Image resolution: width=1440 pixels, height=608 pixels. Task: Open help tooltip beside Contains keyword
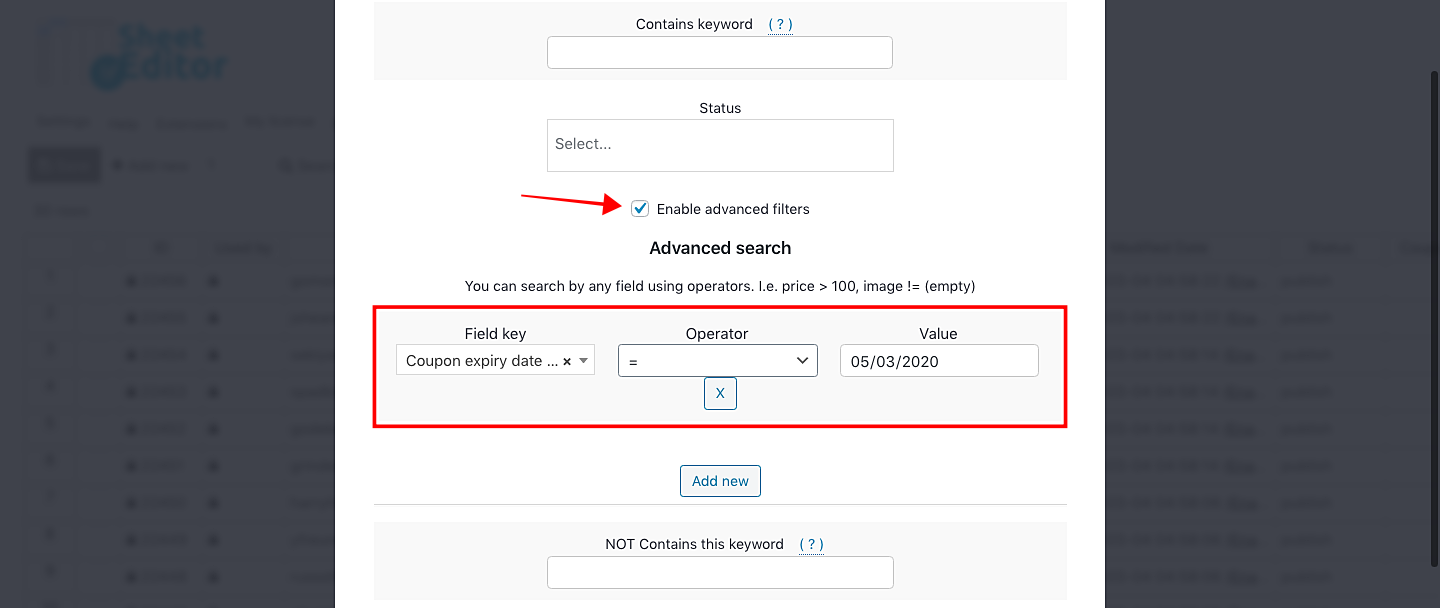[780, 24]
